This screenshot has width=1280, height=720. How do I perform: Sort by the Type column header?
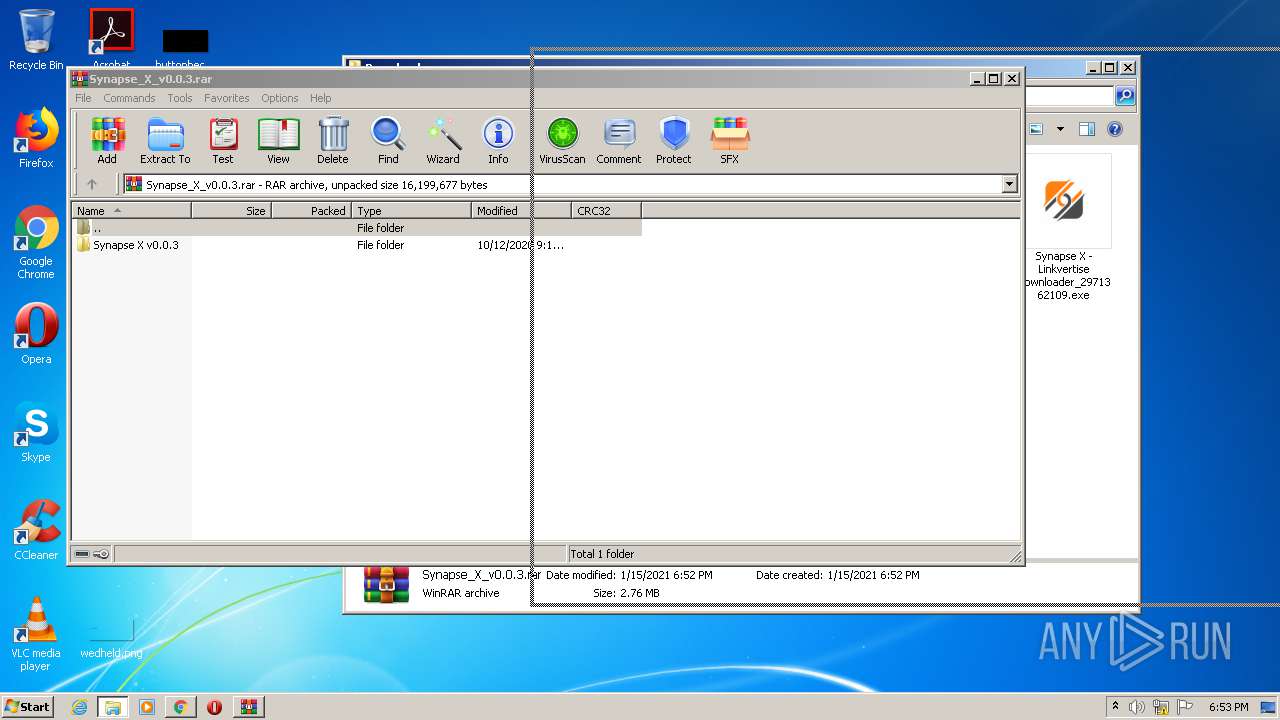(411, 211)
